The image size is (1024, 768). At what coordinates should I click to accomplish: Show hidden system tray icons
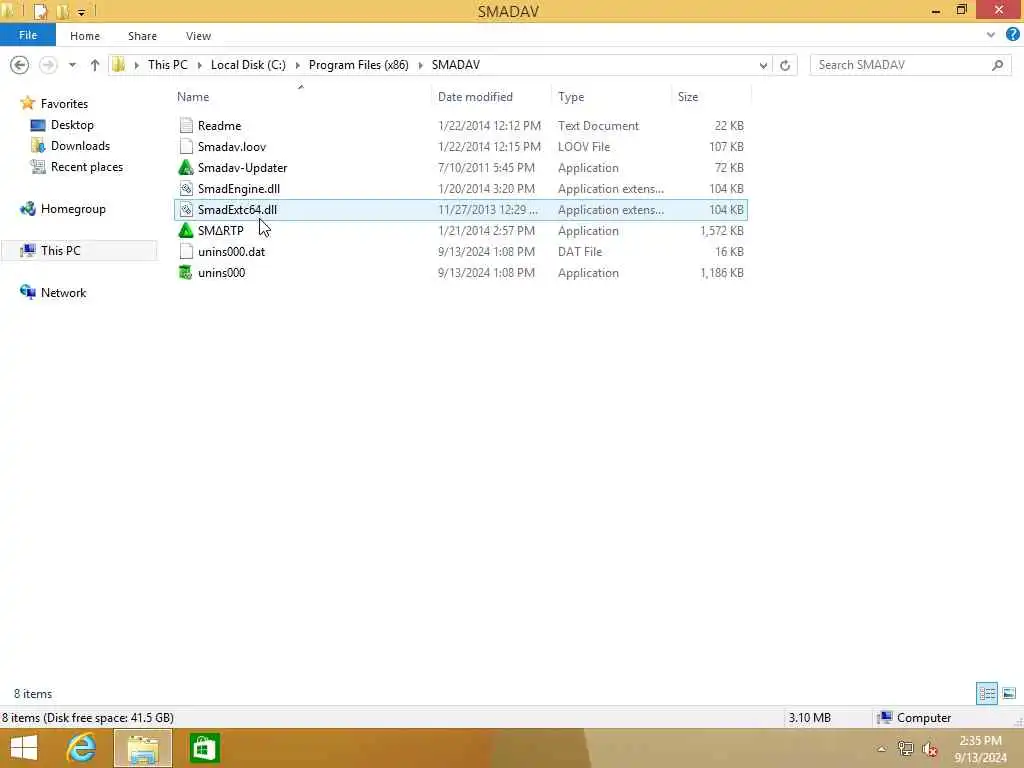point(882,749)
